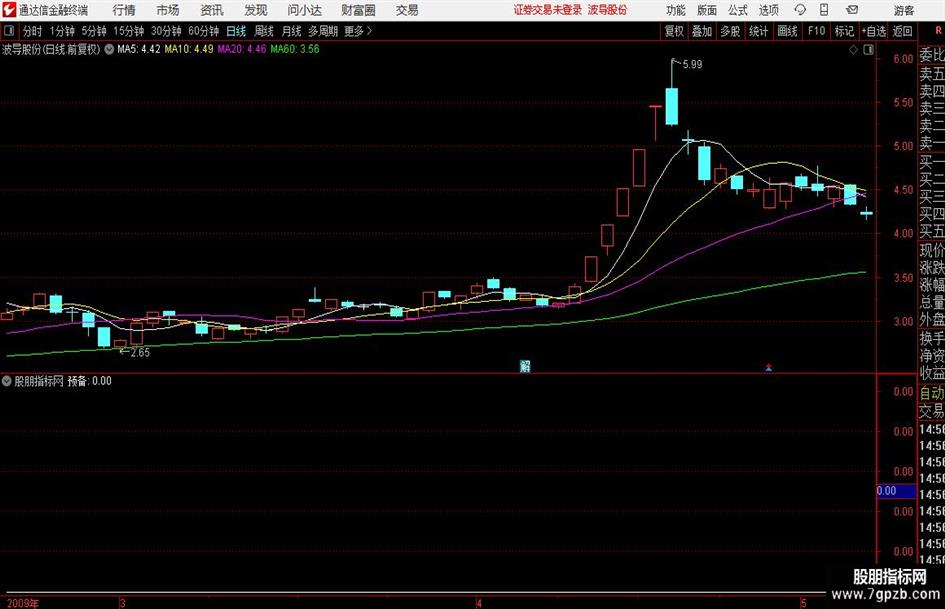This screenshot has height=609, width=945.
Task: Switch to 月线 monthly tab
Action: tap(291, 31)
